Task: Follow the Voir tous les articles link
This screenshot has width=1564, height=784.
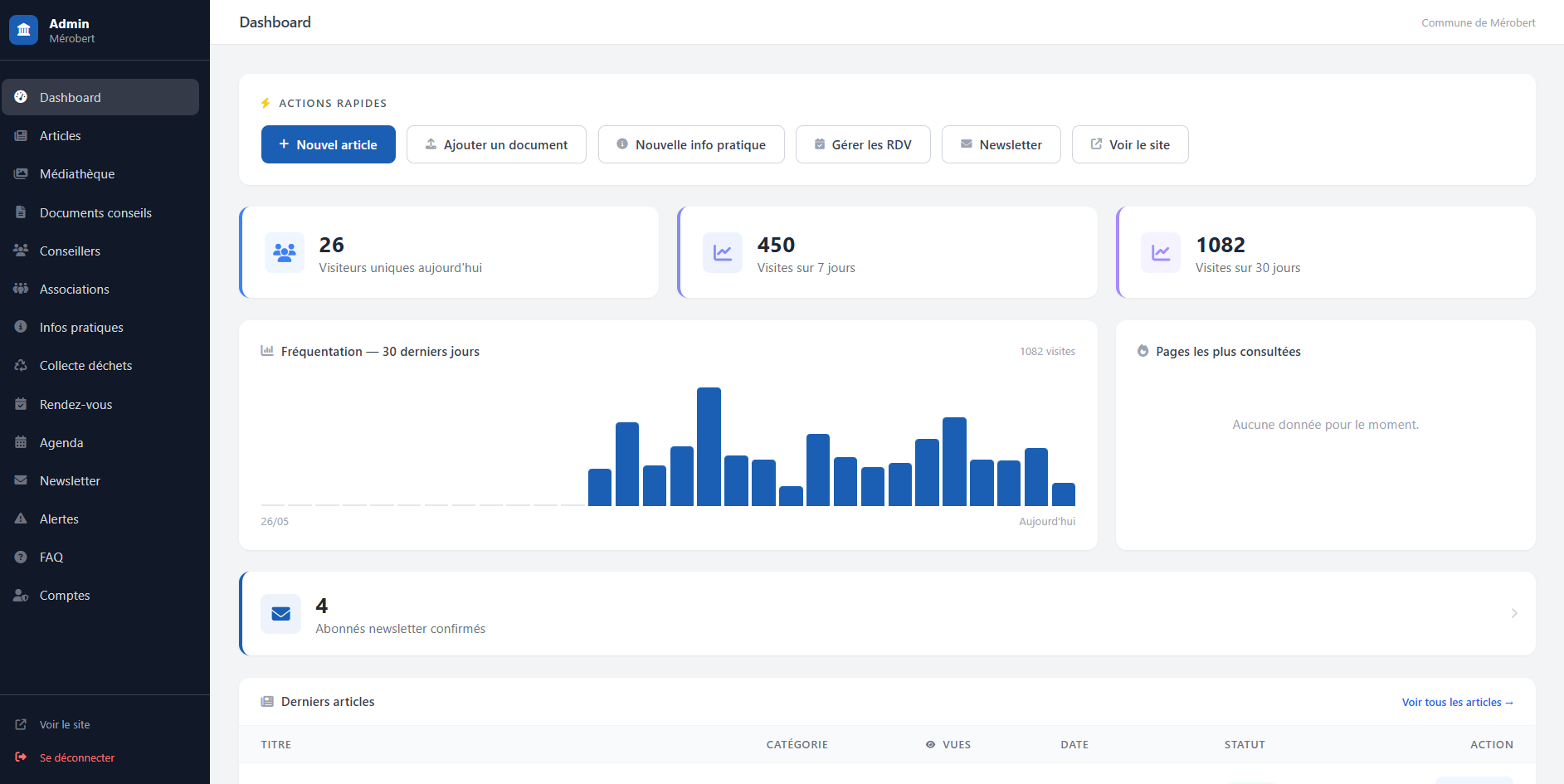Action: click(x=1458, y=702)
